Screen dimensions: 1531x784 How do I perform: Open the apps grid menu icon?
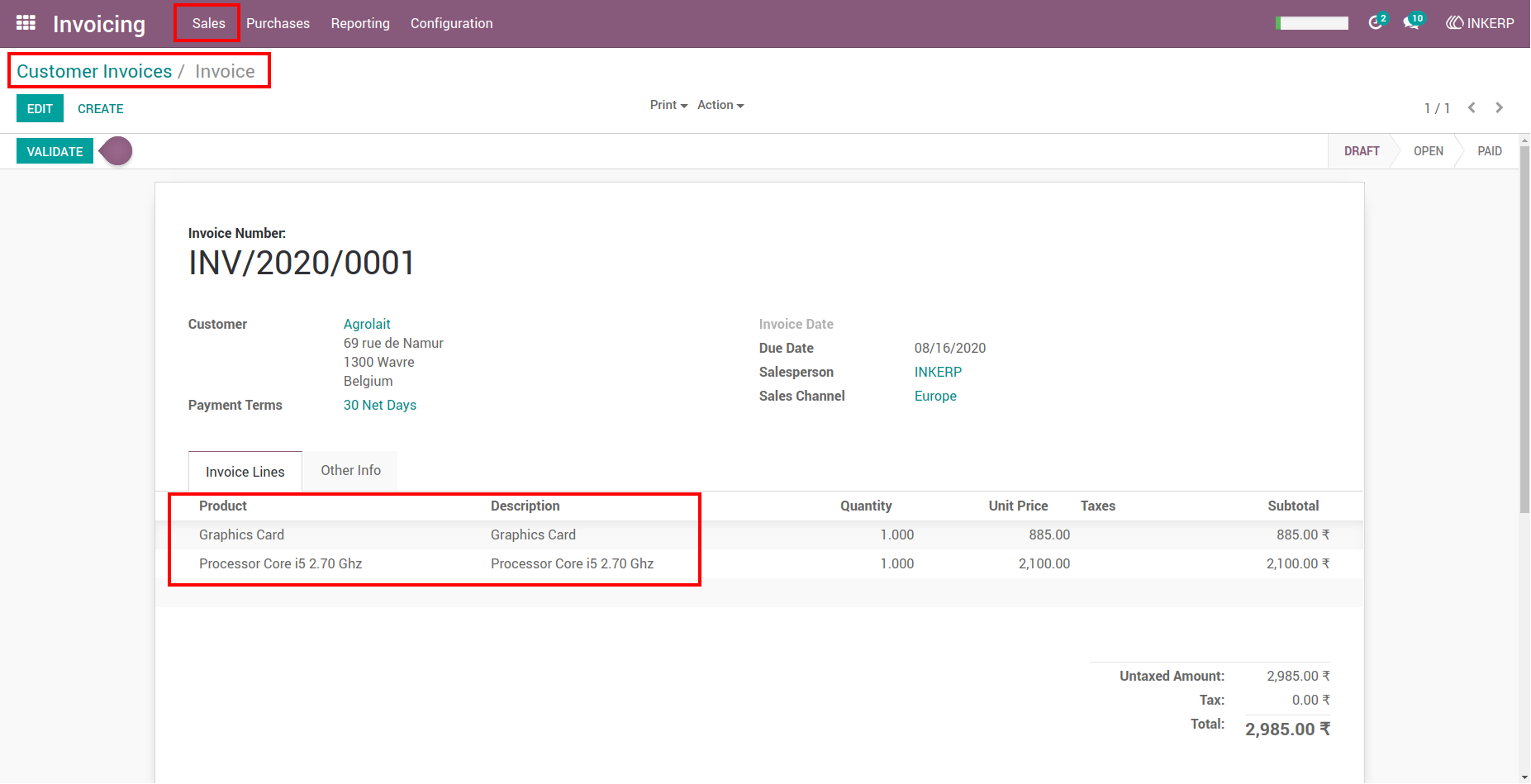pyautogui.click(x=26, y=23)
